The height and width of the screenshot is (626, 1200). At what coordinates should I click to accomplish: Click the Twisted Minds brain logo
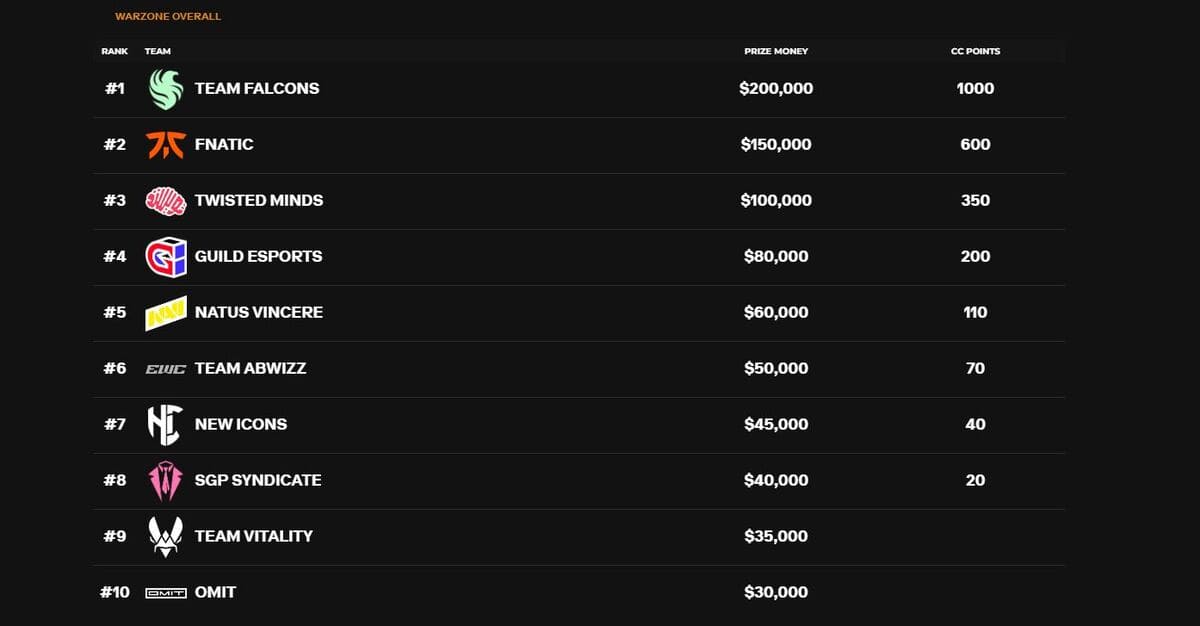coord(166,201)
